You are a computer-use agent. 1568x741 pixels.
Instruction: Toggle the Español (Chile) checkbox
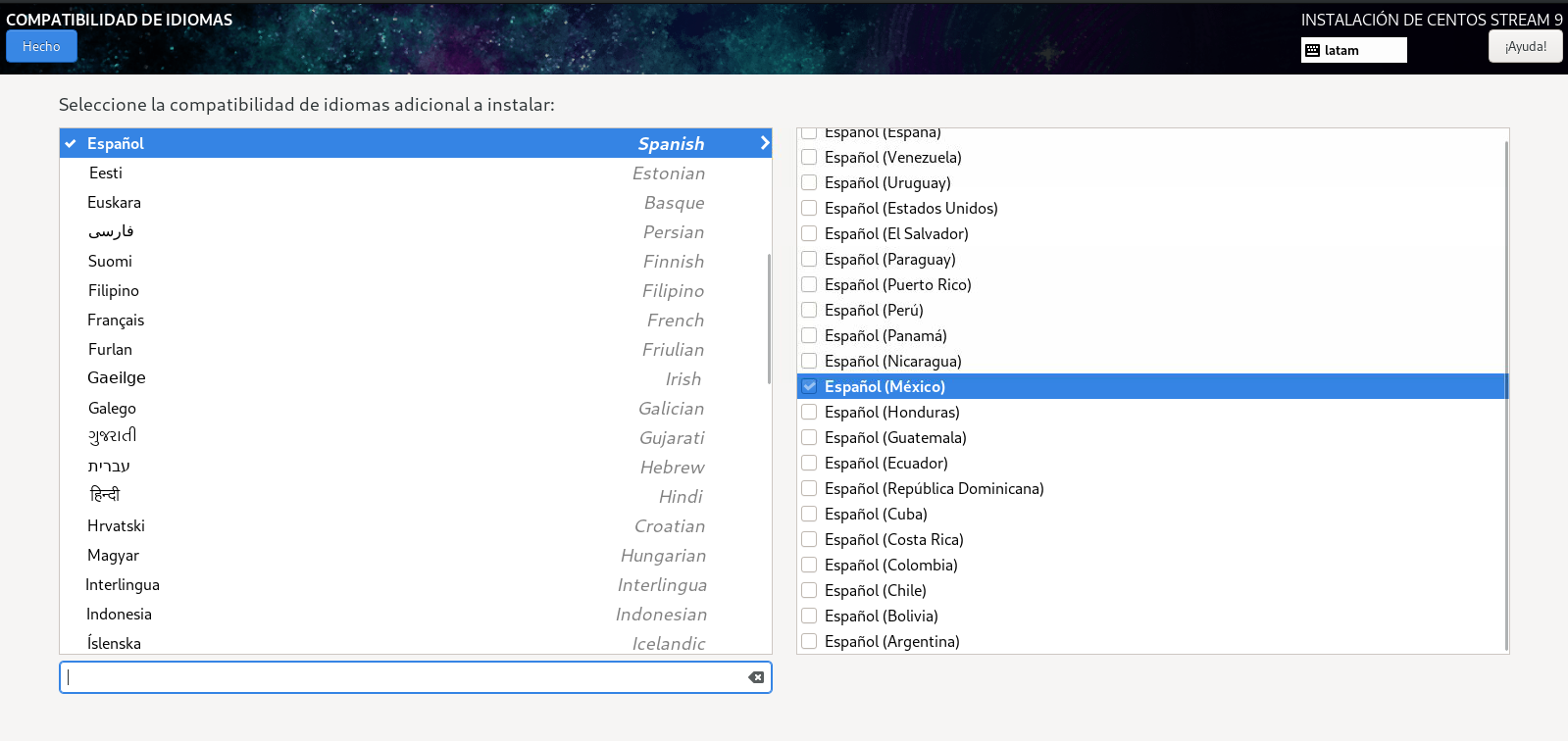809,590
